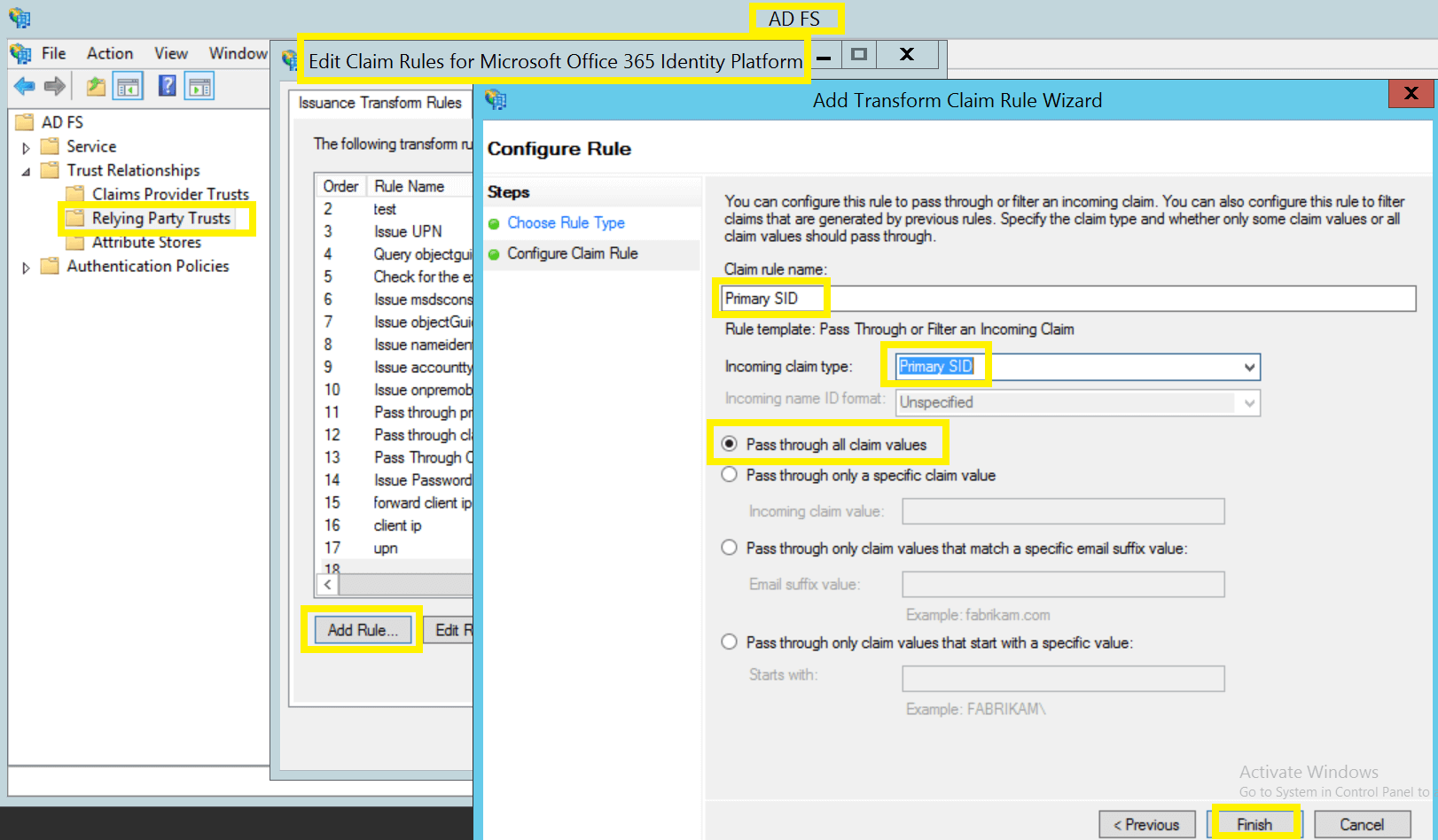Viewport: 1438px width, 840px height.
Task: Select the 'upn' rule row
Action: 395,548
